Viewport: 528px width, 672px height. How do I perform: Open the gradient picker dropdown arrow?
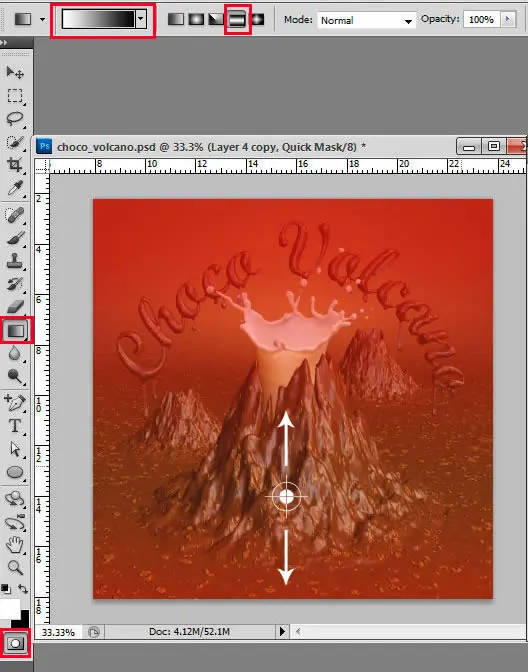tap(141, 19)
